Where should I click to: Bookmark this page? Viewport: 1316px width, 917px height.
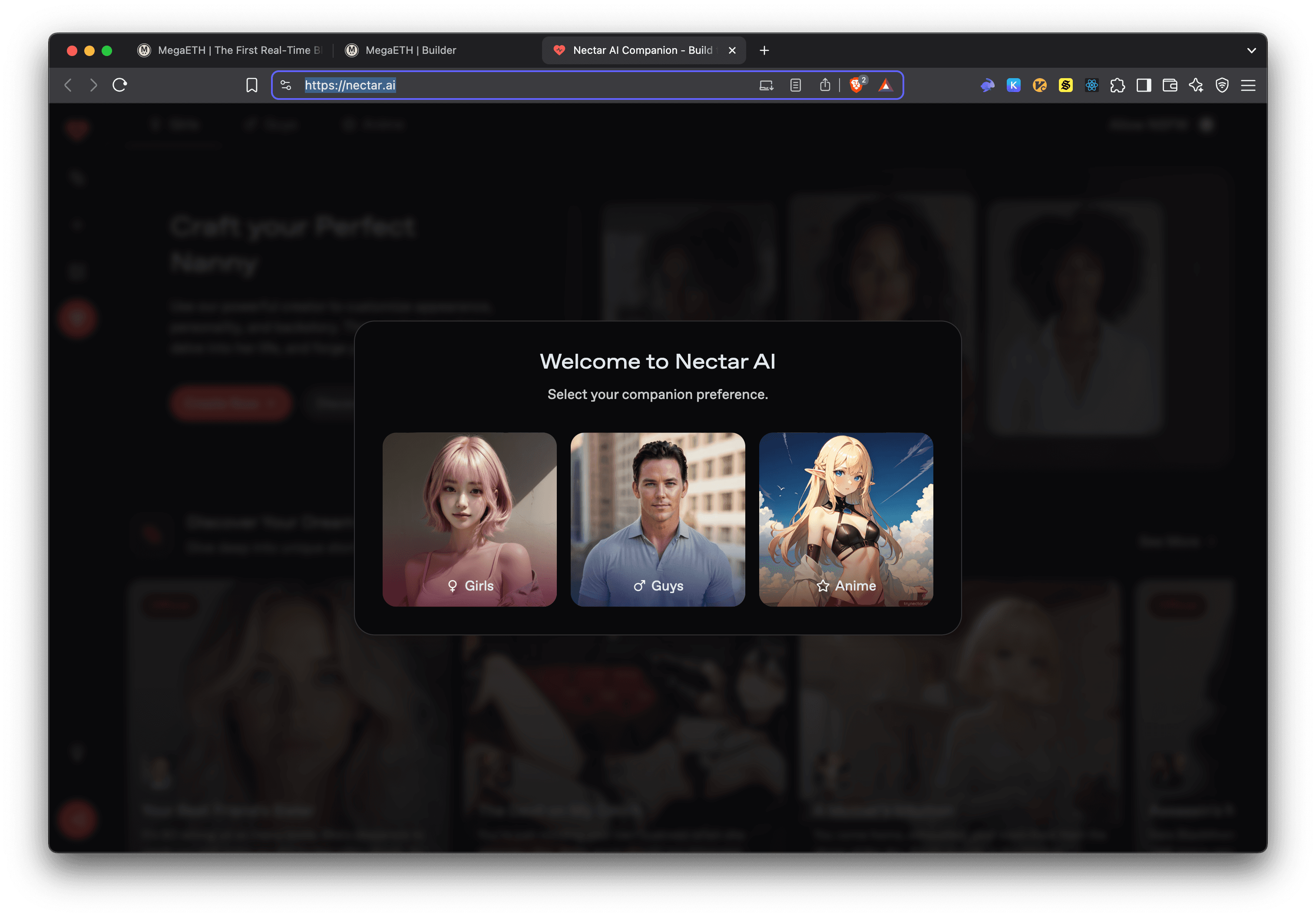(x=251, y=86)
